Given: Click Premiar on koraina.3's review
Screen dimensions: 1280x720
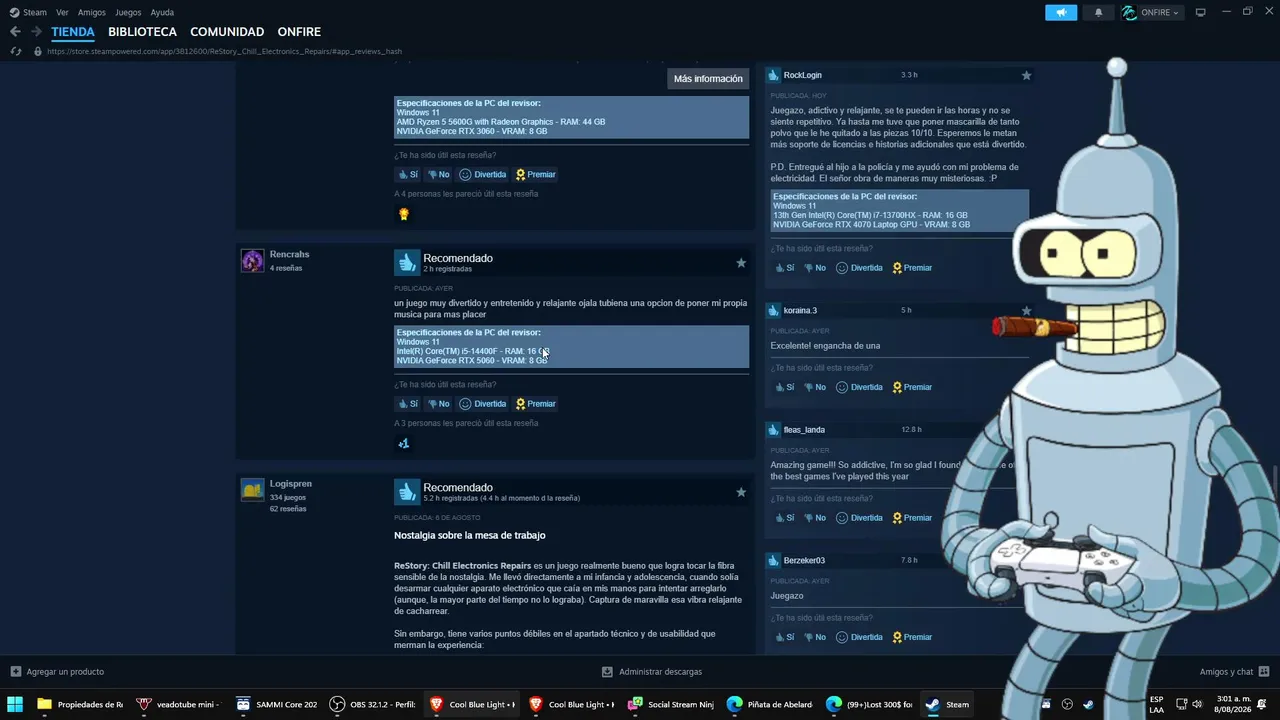Looking at the screenshot, I should (x=912, y=387).
